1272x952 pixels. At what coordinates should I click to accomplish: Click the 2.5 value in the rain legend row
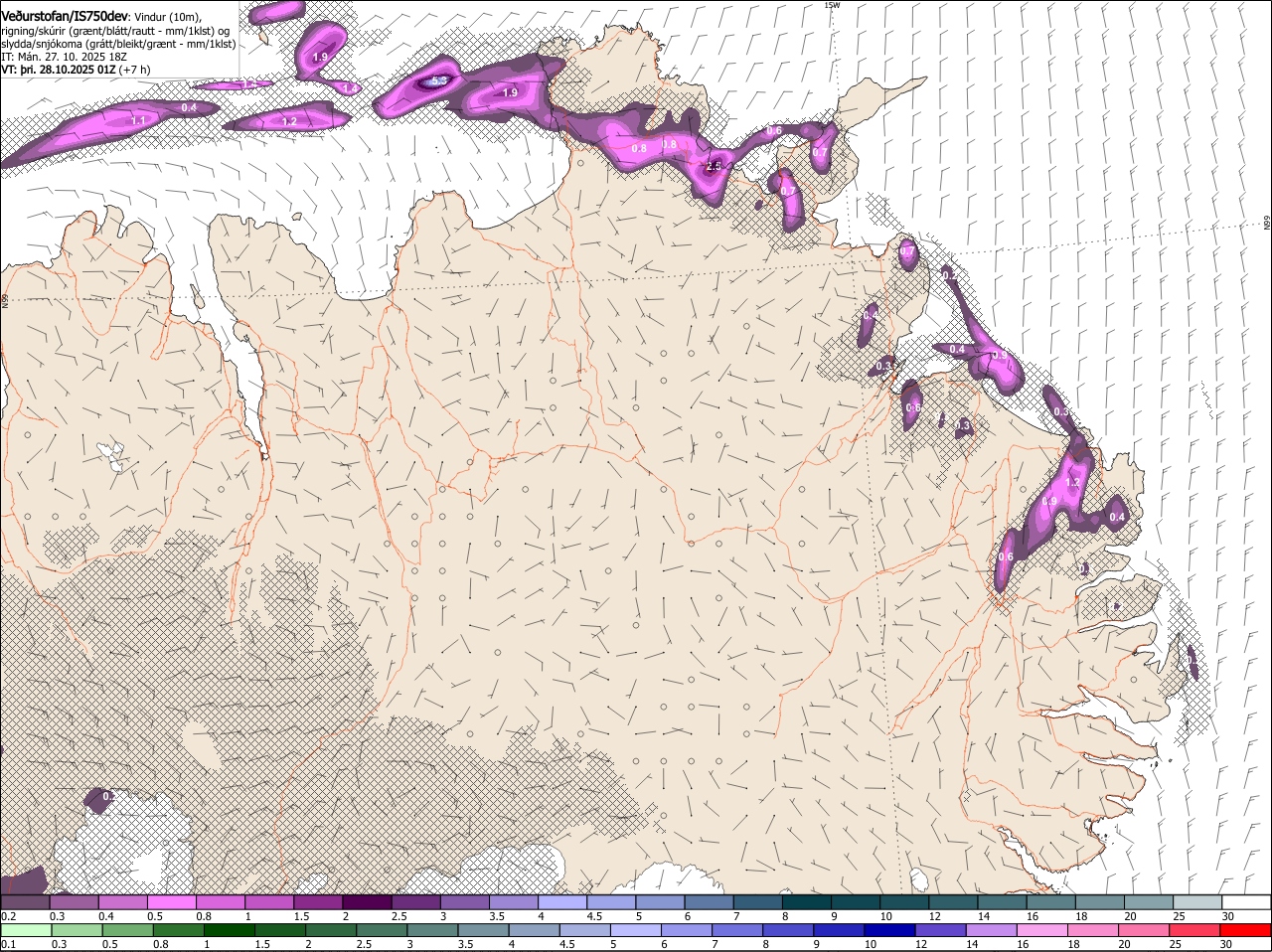pyautogui.click(x=364, y=945)
